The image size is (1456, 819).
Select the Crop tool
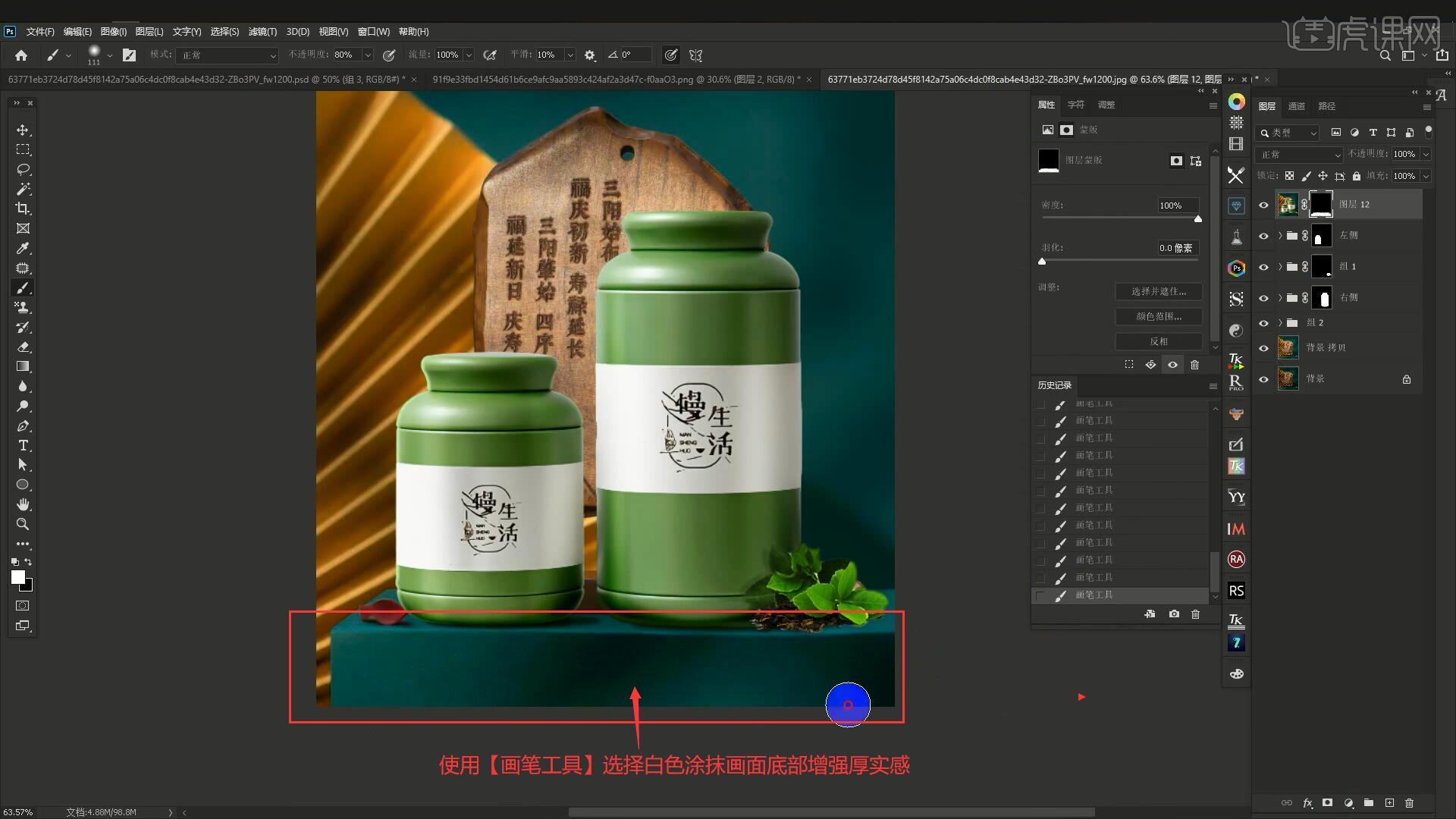coord(23,209)
